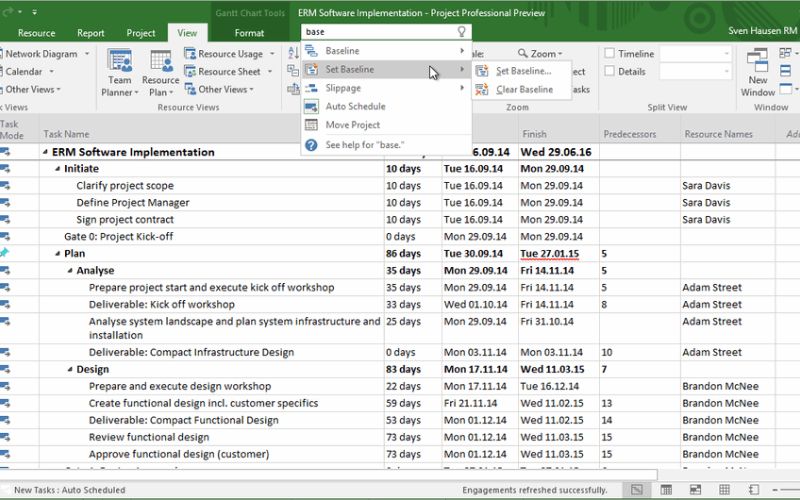Viewport: 800px width, 500px height.
Task: Open the Resource Plan view
Action: (161, 72)
